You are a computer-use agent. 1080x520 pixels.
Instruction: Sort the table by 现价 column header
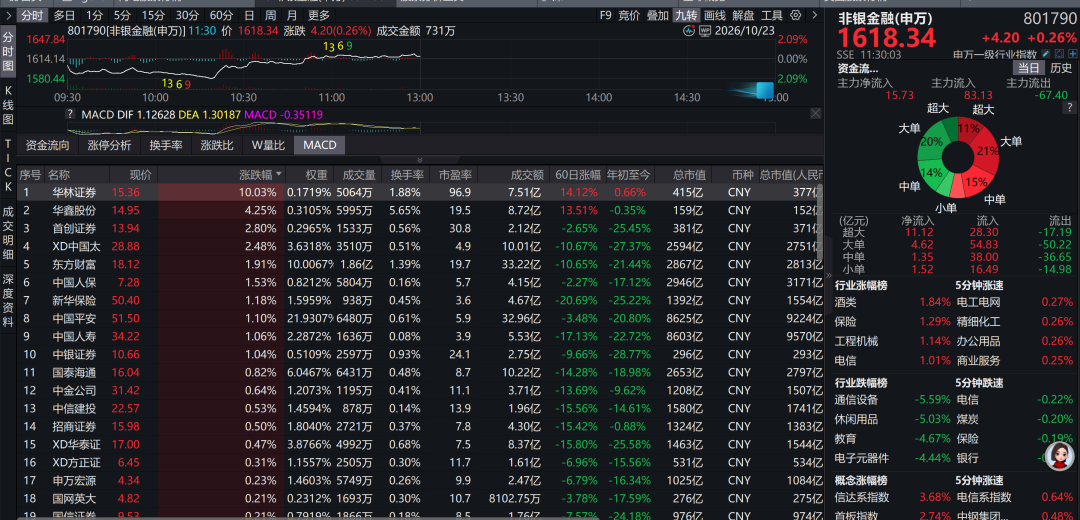[x=140, y=175]
